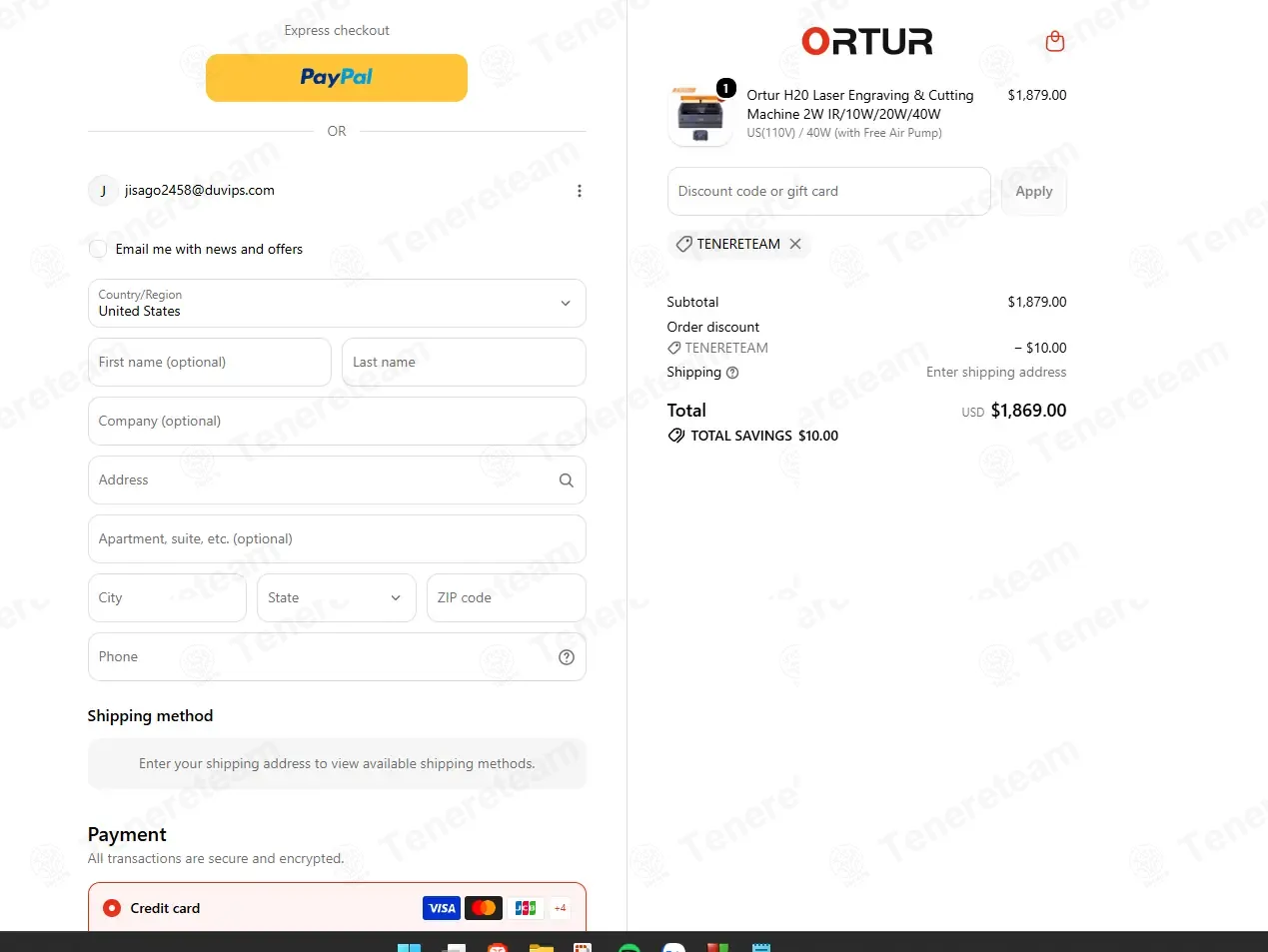The image size is (1268, 952).
Task: Click the help icon next to Shipping
Action: [732, 373]
